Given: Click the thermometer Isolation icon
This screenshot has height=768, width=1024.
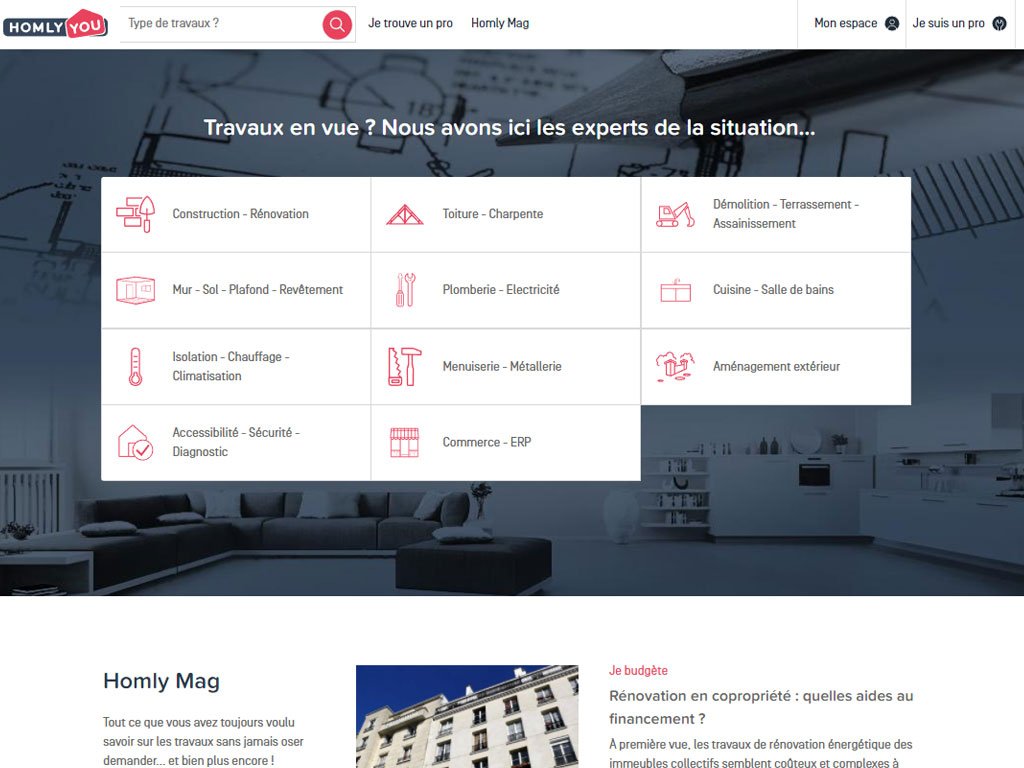Looking at the screenshot, I should (x=135, y=366).
